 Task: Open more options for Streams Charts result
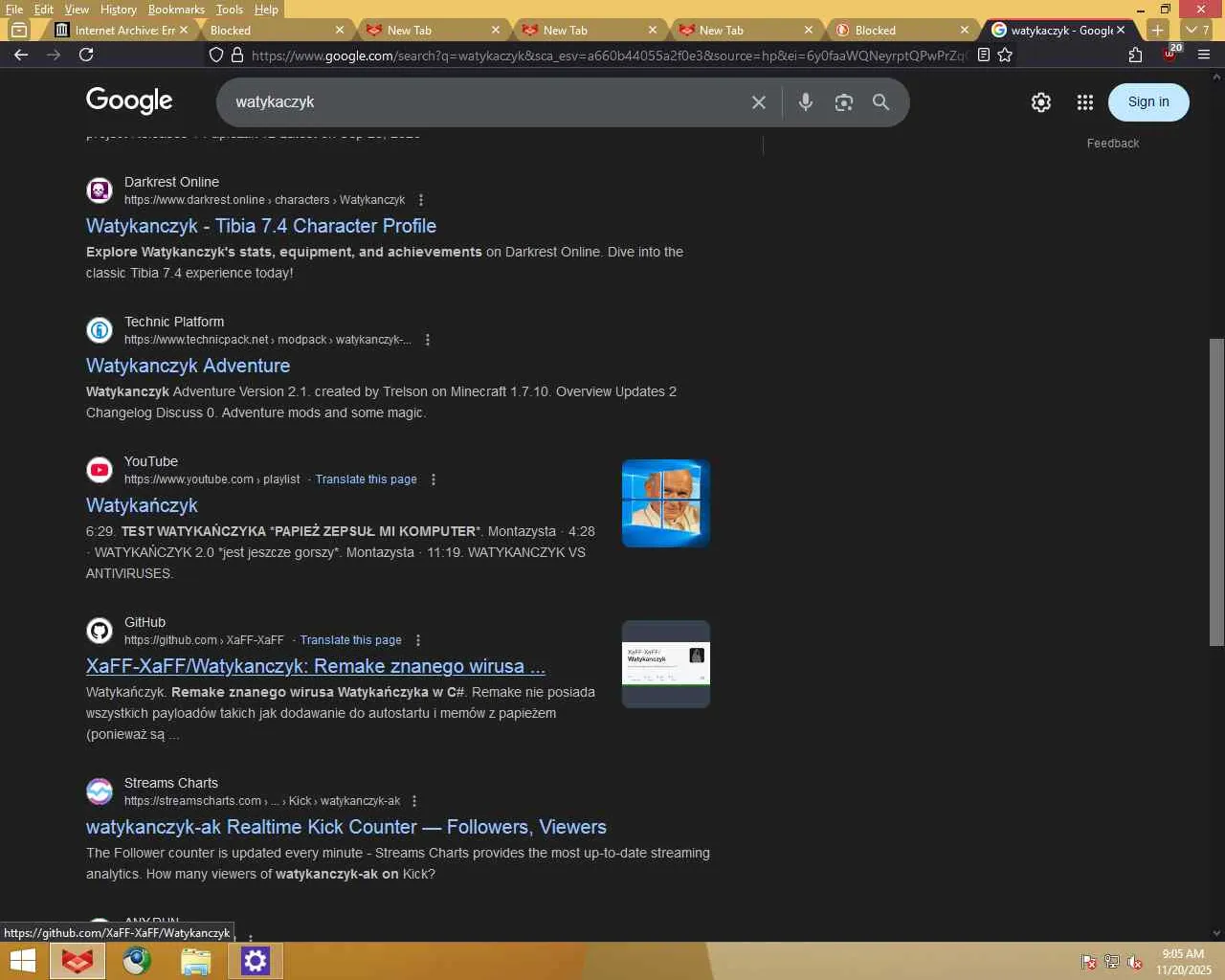point(414,801)
